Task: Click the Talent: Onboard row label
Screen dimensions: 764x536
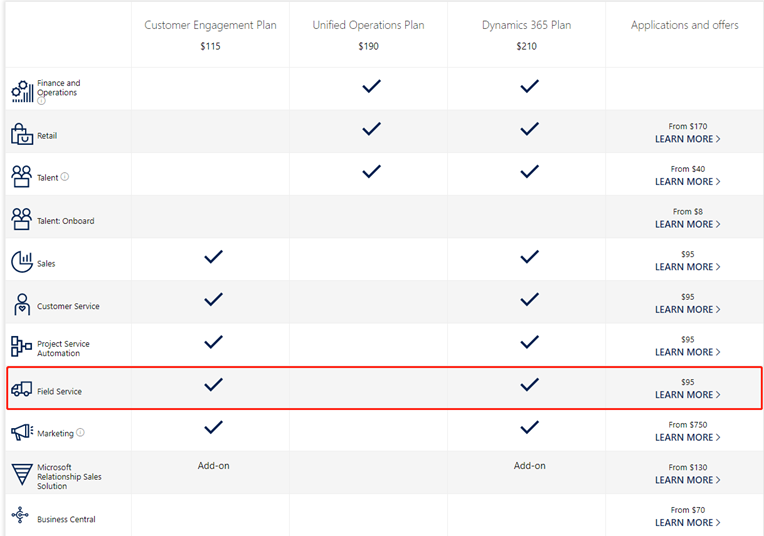Action: click(x=66, y=221)
